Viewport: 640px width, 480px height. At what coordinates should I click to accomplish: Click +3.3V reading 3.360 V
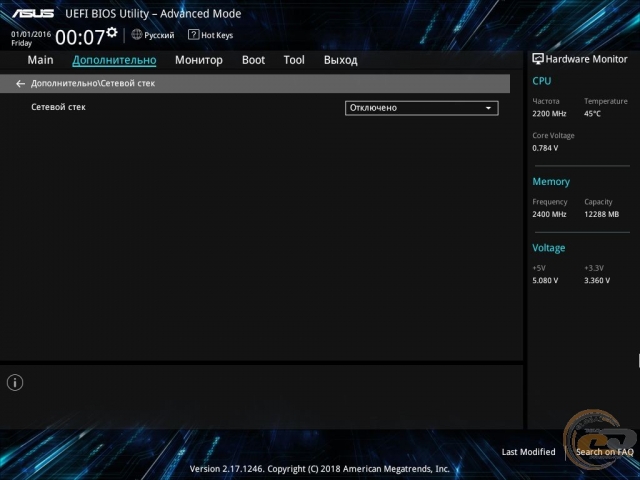(x=597, y=280)
